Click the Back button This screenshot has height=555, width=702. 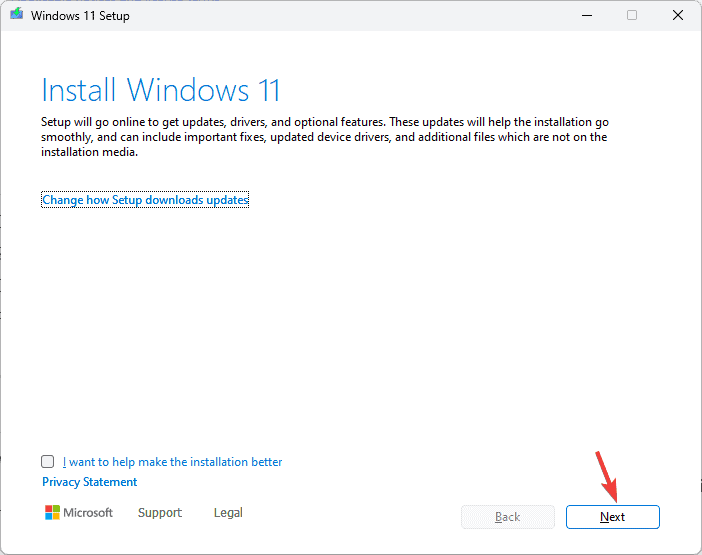pyautogui.click(x=508, y=517)
